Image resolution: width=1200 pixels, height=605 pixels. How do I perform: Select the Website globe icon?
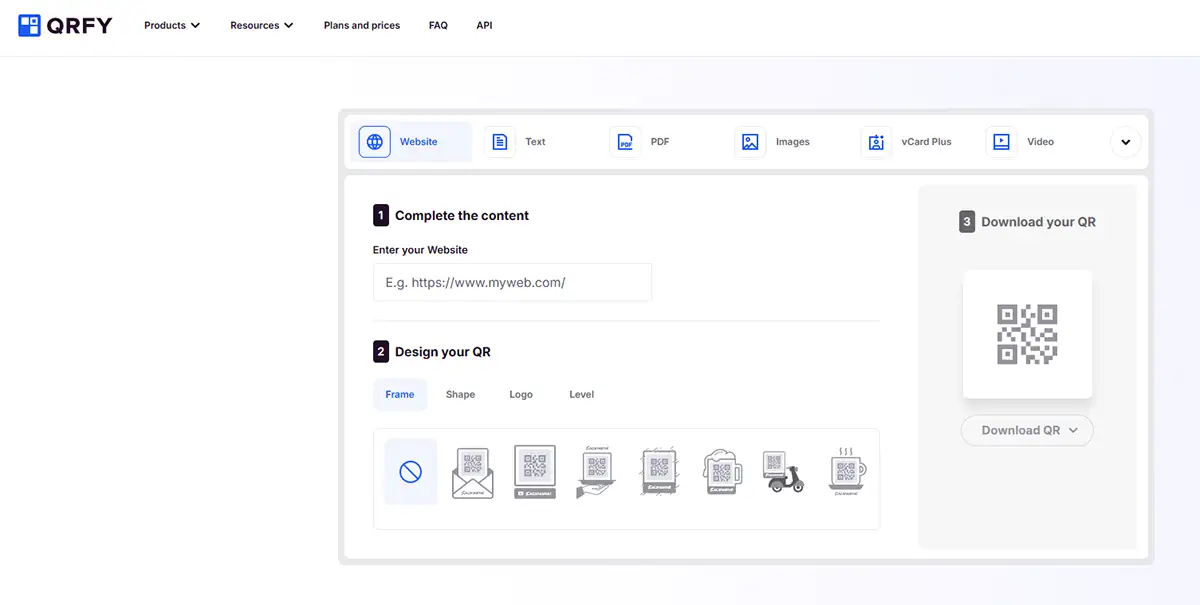[x=375, y=142]
